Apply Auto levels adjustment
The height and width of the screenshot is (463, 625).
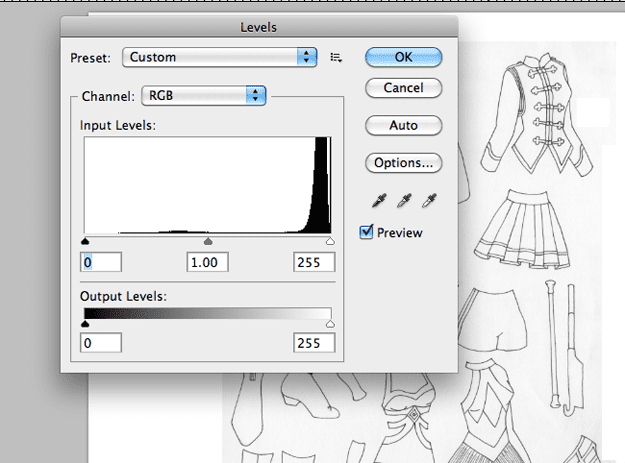(x=403, y=126)
